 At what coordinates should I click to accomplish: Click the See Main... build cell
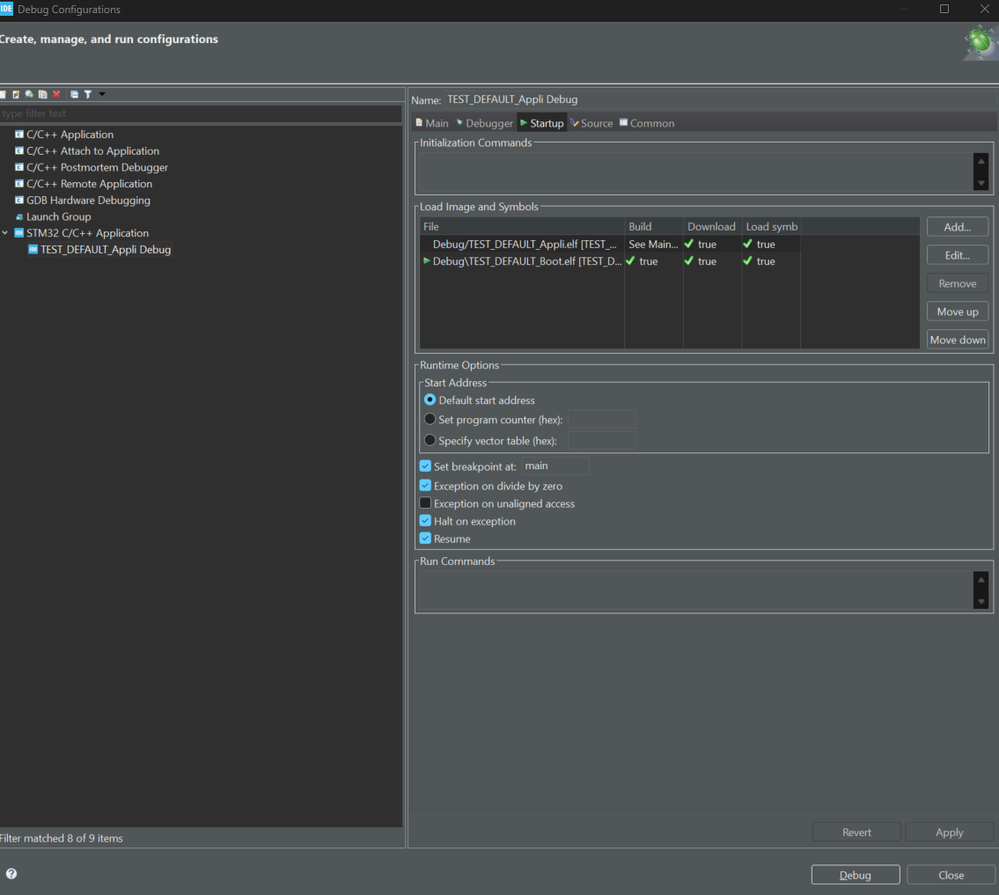click(653, 244)
